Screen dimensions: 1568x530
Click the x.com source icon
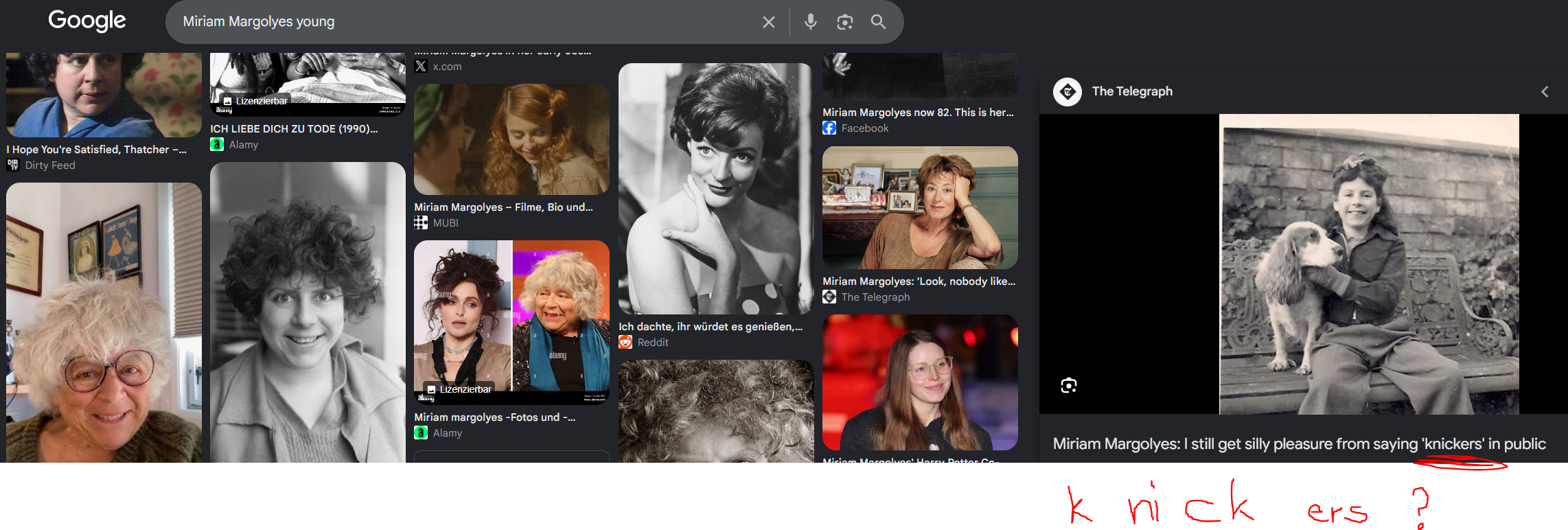click(x=421, y=66)
